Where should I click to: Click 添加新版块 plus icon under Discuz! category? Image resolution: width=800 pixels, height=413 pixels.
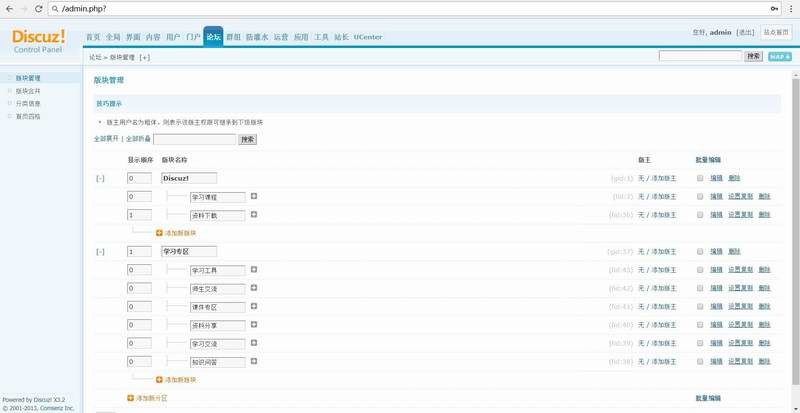point(159,233)
